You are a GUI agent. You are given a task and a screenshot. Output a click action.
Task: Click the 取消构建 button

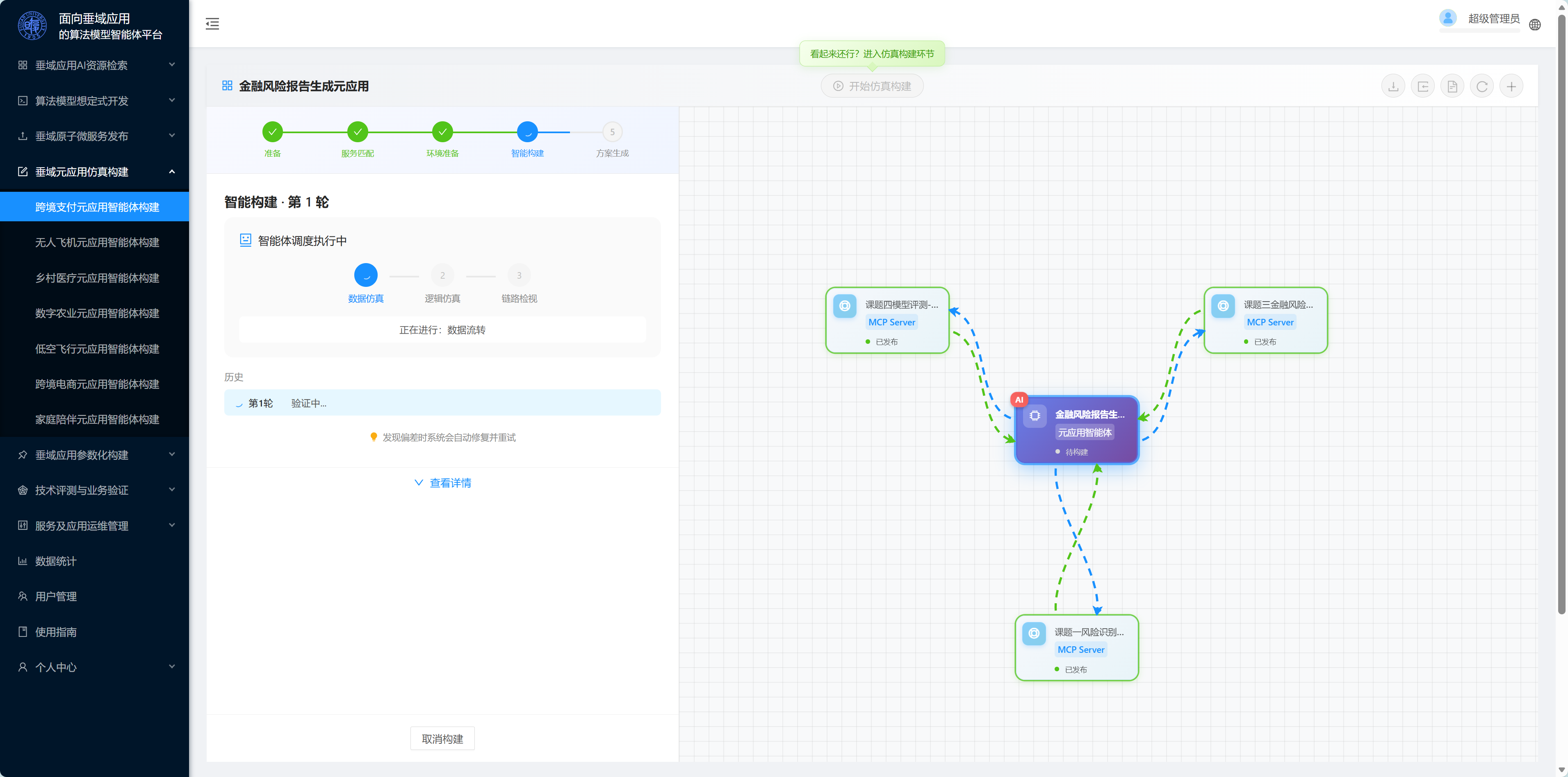coord(442,738)
